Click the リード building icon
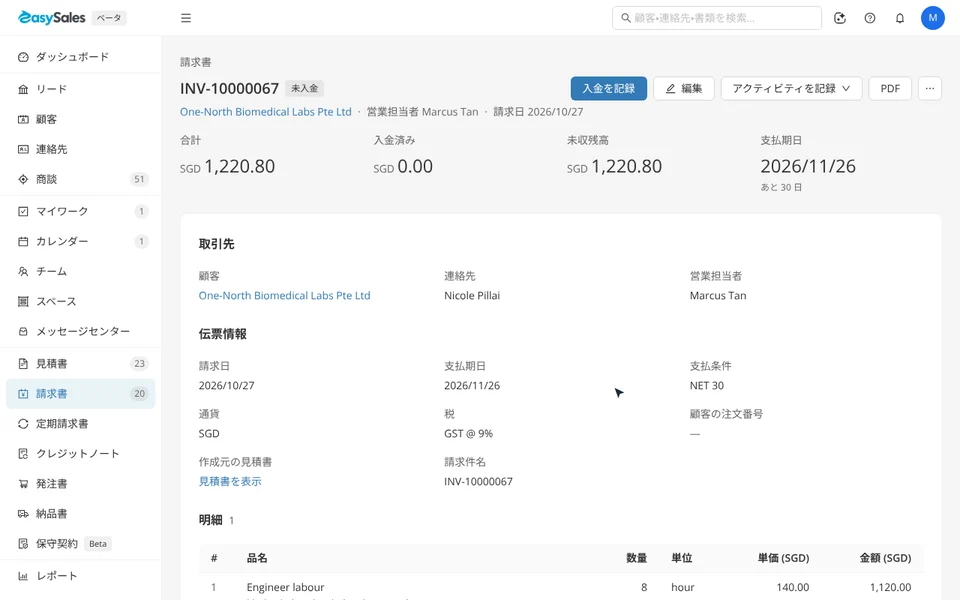The height and width of the screenshot is (600, 960). (23, 89)
